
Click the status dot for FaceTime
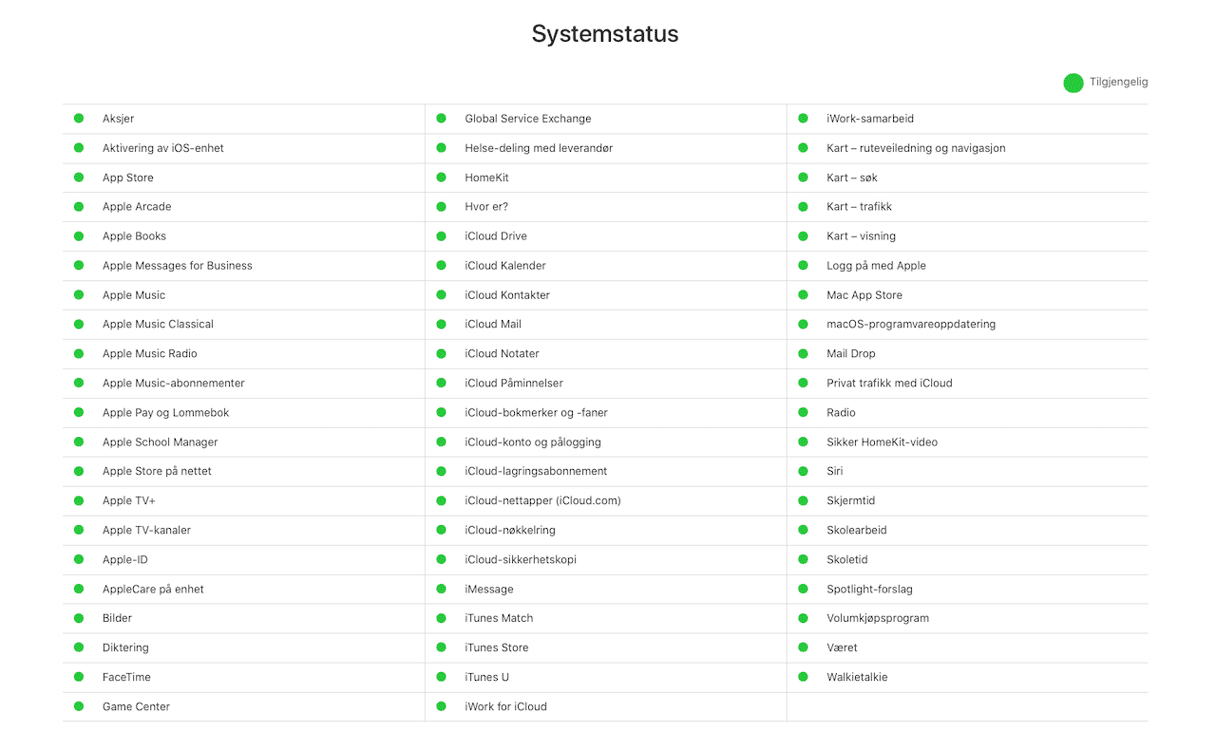click(x=79, y=677)
